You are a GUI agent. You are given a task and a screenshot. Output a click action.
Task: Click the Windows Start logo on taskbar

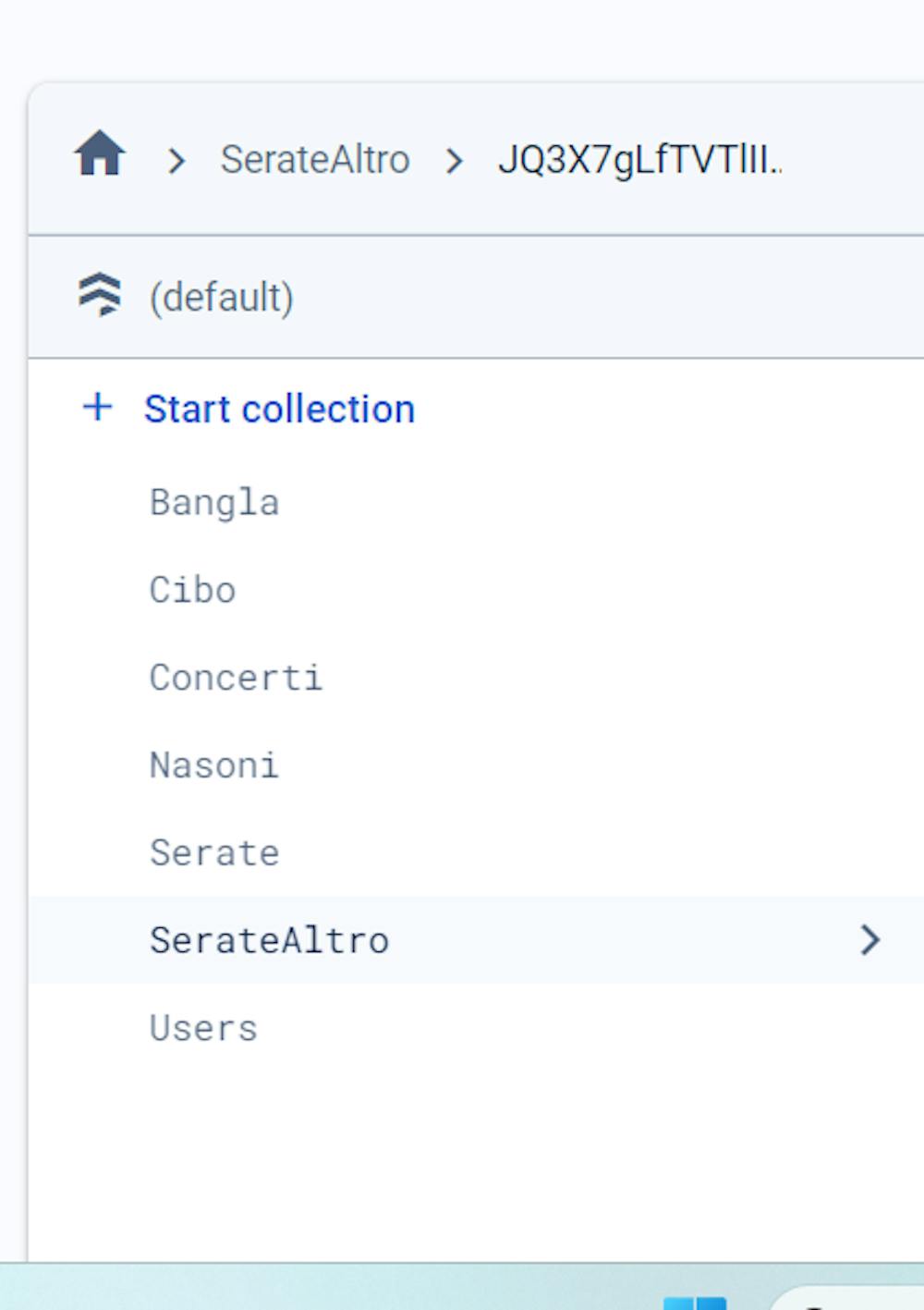(x=695, y=1302)
